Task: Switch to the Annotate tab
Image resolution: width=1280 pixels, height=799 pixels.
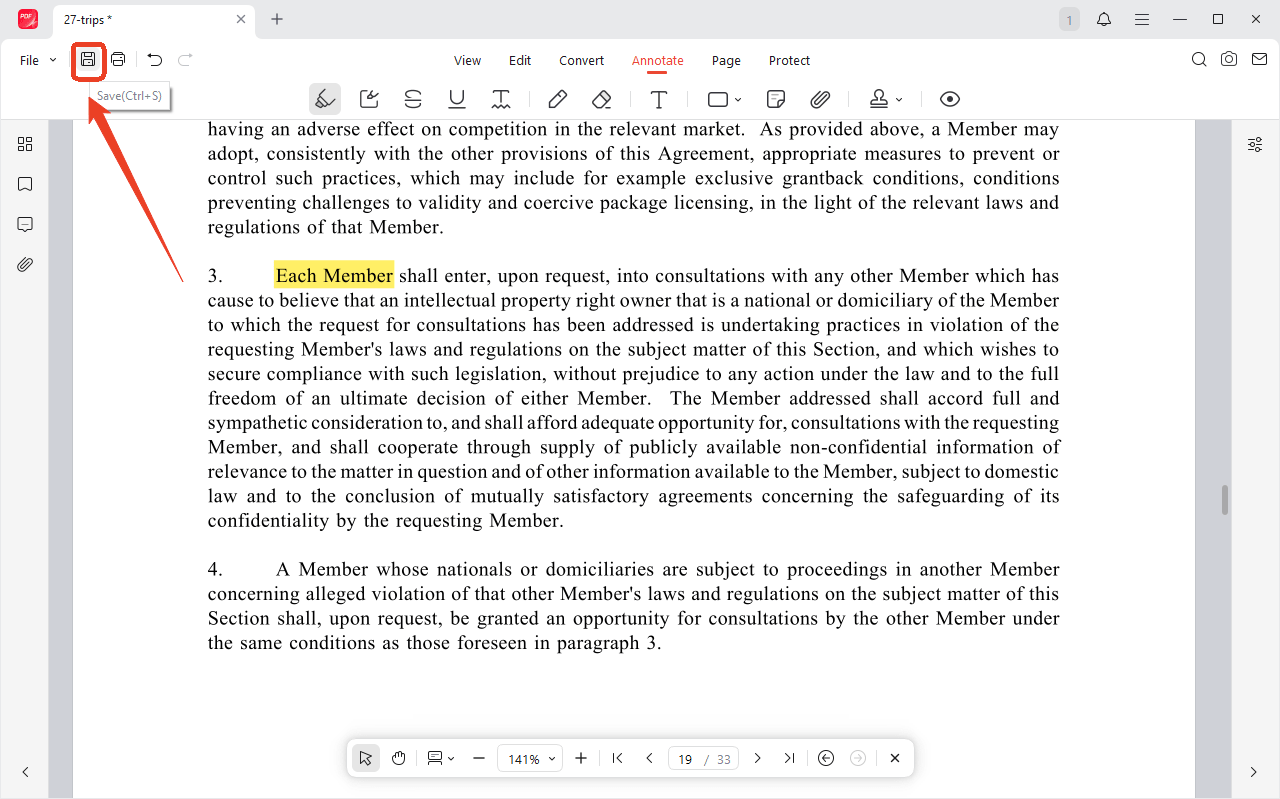Action: point(658,60)
